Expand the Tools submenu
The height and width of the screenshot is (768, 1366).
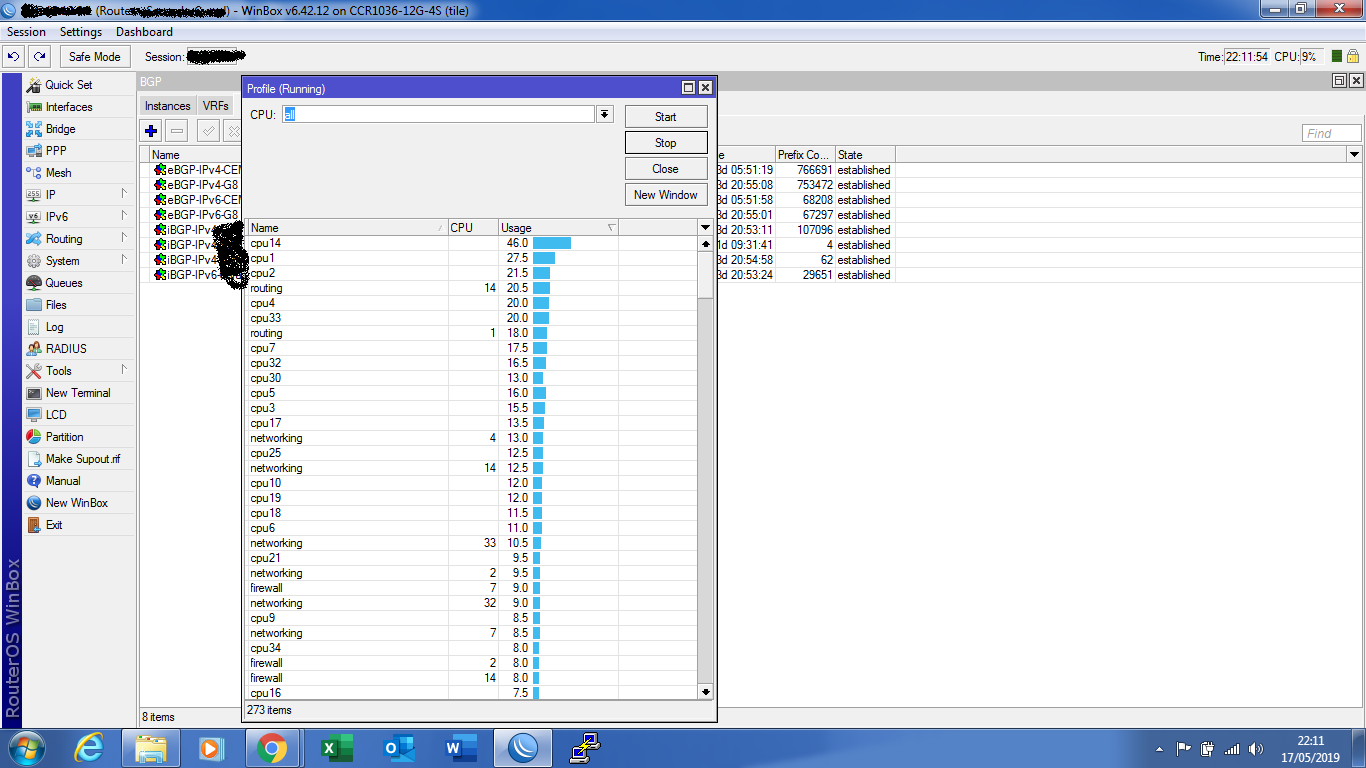pos(79,371)
